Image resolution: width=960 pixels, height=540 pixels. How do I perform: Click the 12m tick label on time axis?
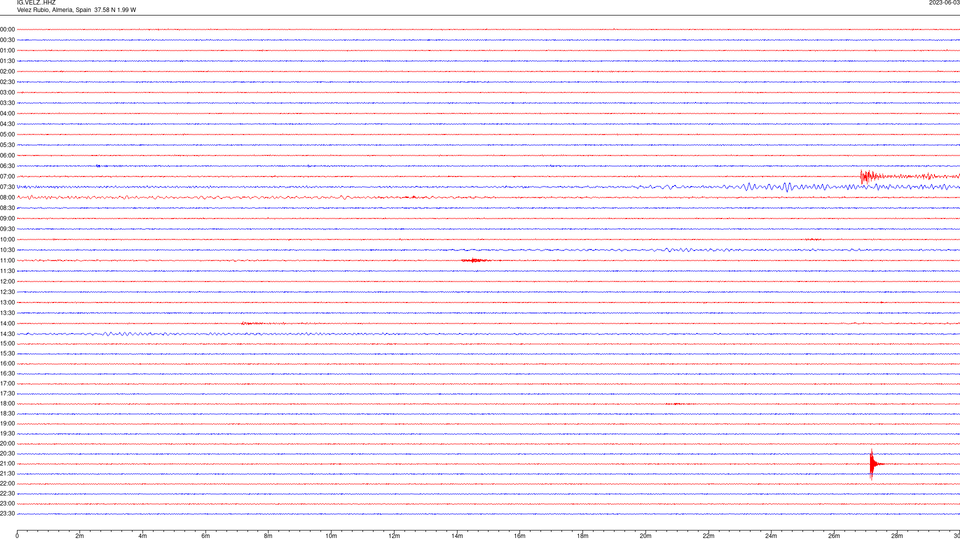click(x=394, y=536)
